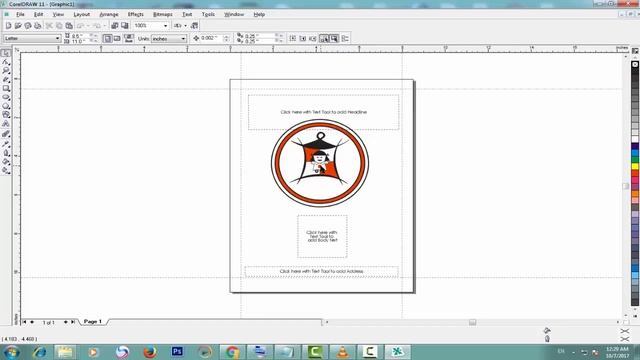Toggle Snap to Guidelines
Image resolution: width=640 pixels, height=360 pixels.
click(303, 38)
